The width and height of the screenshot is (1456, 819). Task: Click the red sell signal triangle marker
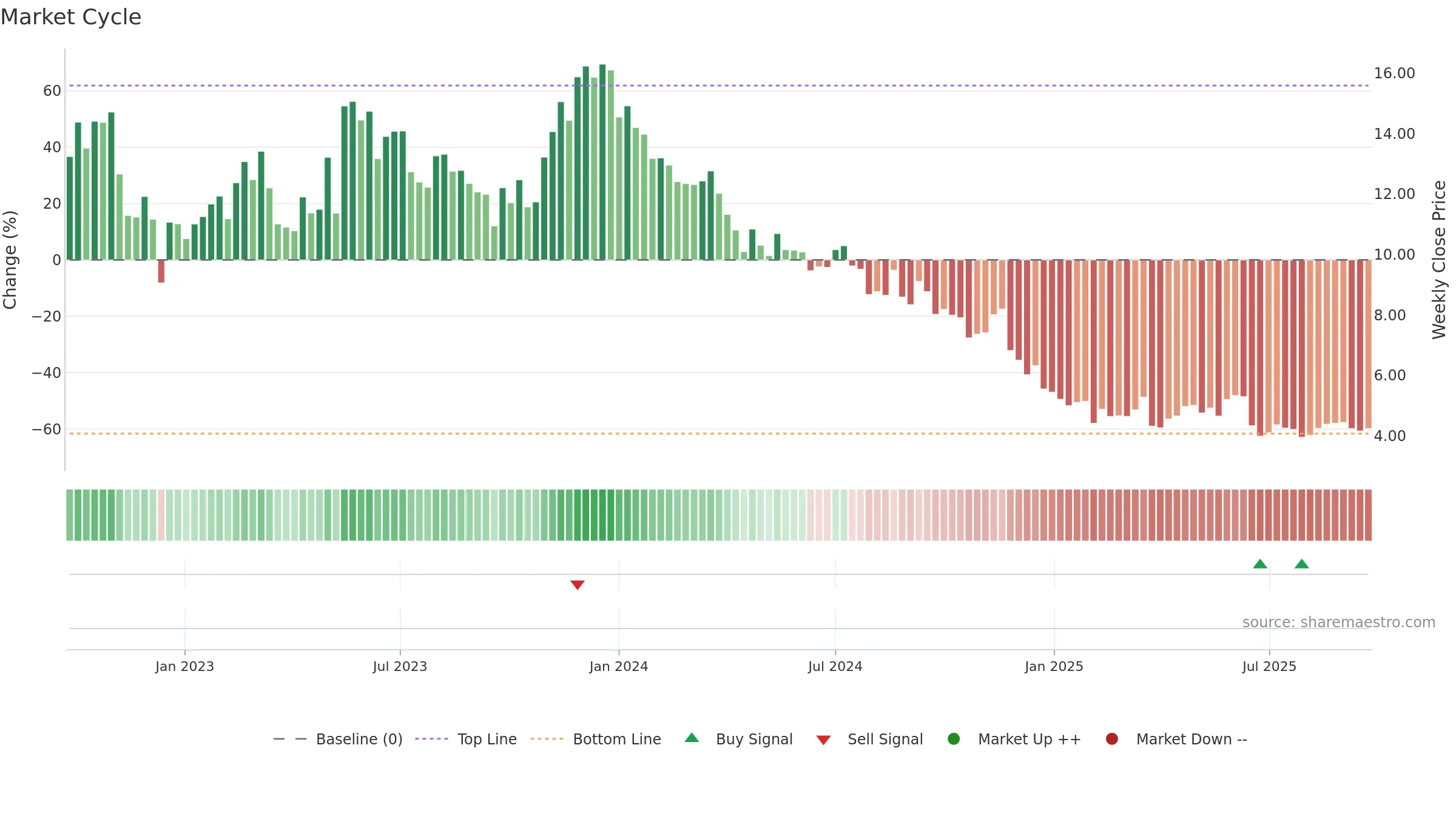click(x=577, y=585)
